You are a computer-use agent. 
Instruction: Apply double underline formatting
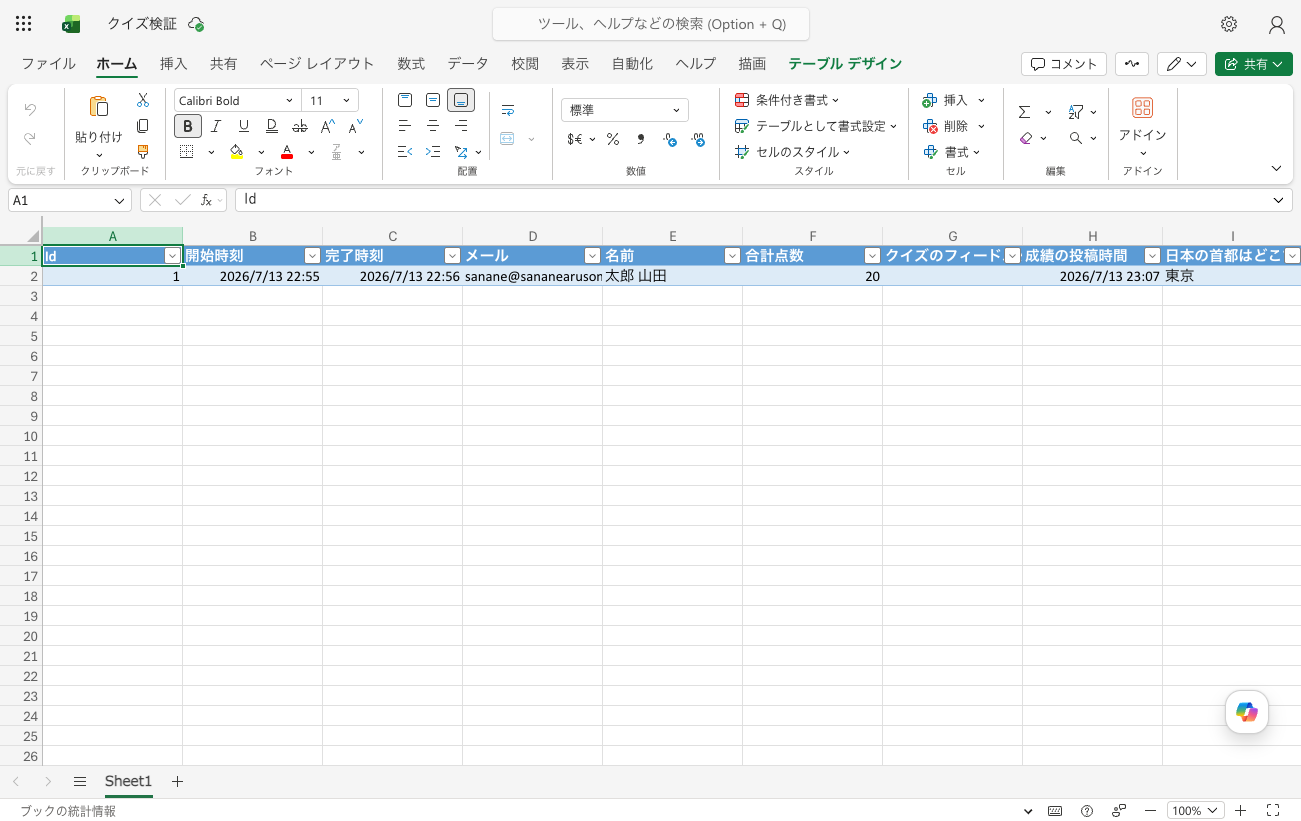tap(271, 126)
